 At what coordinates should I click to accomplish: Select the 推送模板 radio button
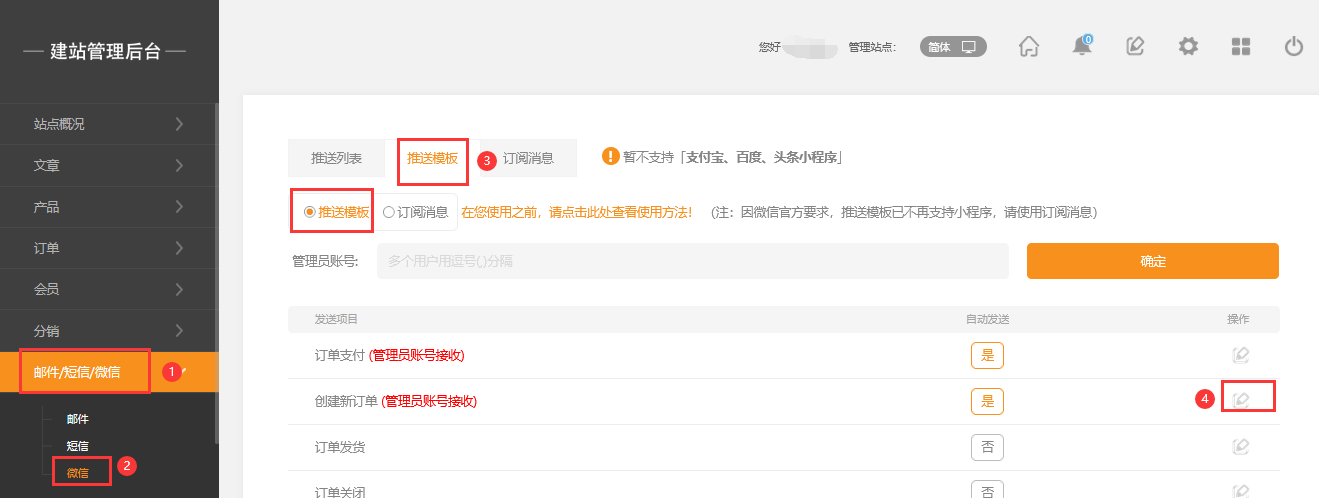(310, 212)
